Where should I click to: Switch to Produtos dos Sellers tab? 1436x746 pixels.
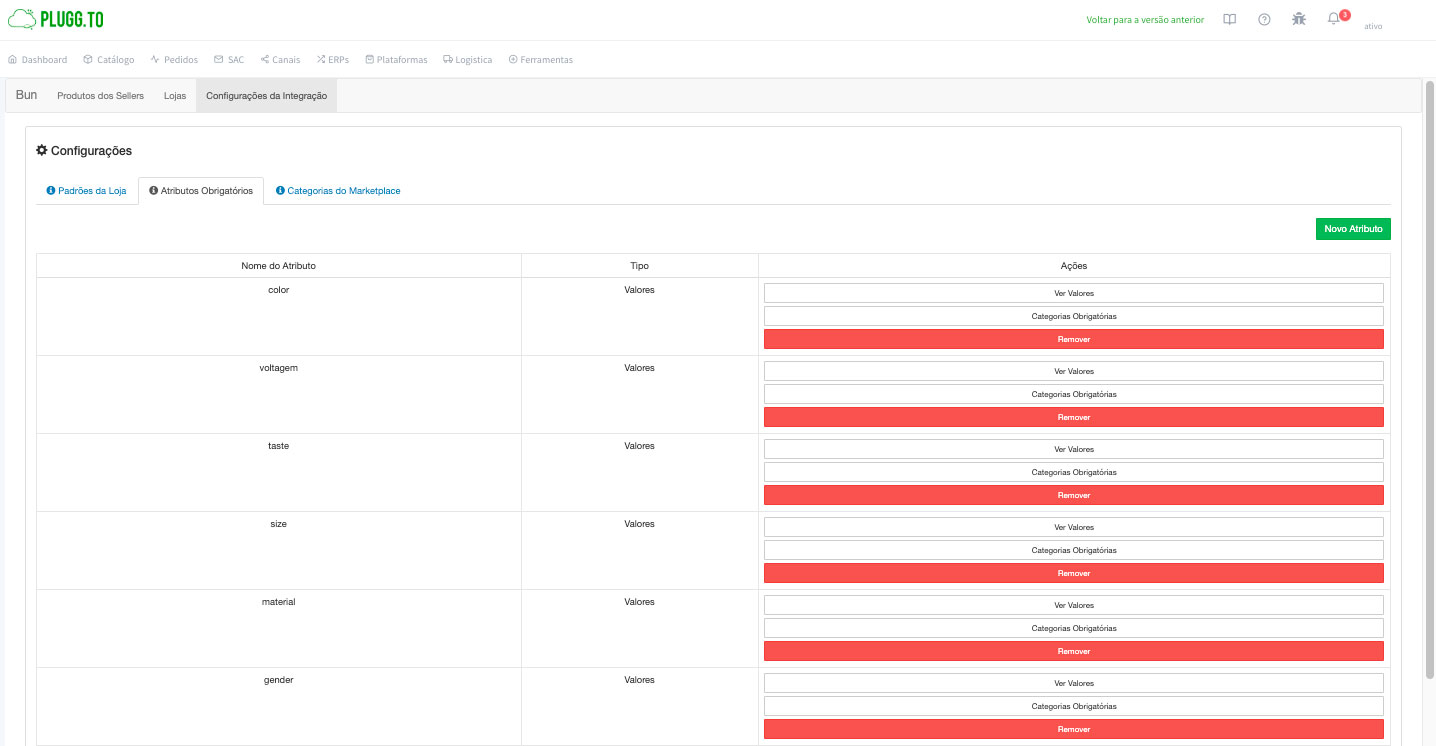click(x=100, y=96)
